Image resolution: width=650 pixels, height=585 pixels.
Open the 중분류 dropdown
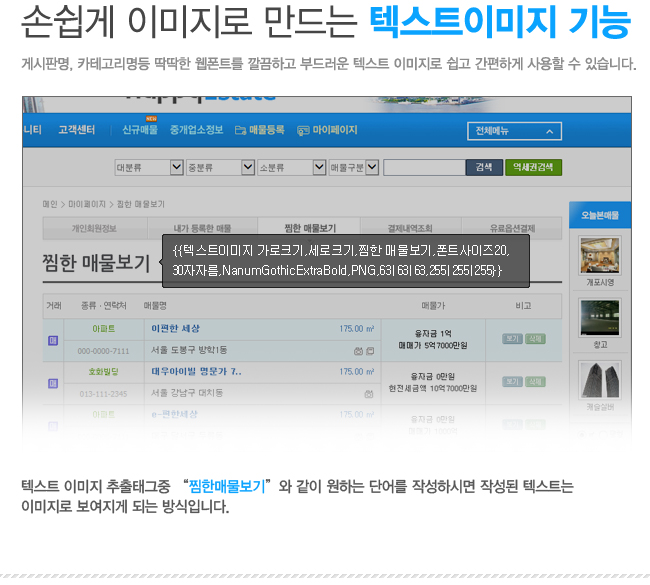[x=220, y=167]
